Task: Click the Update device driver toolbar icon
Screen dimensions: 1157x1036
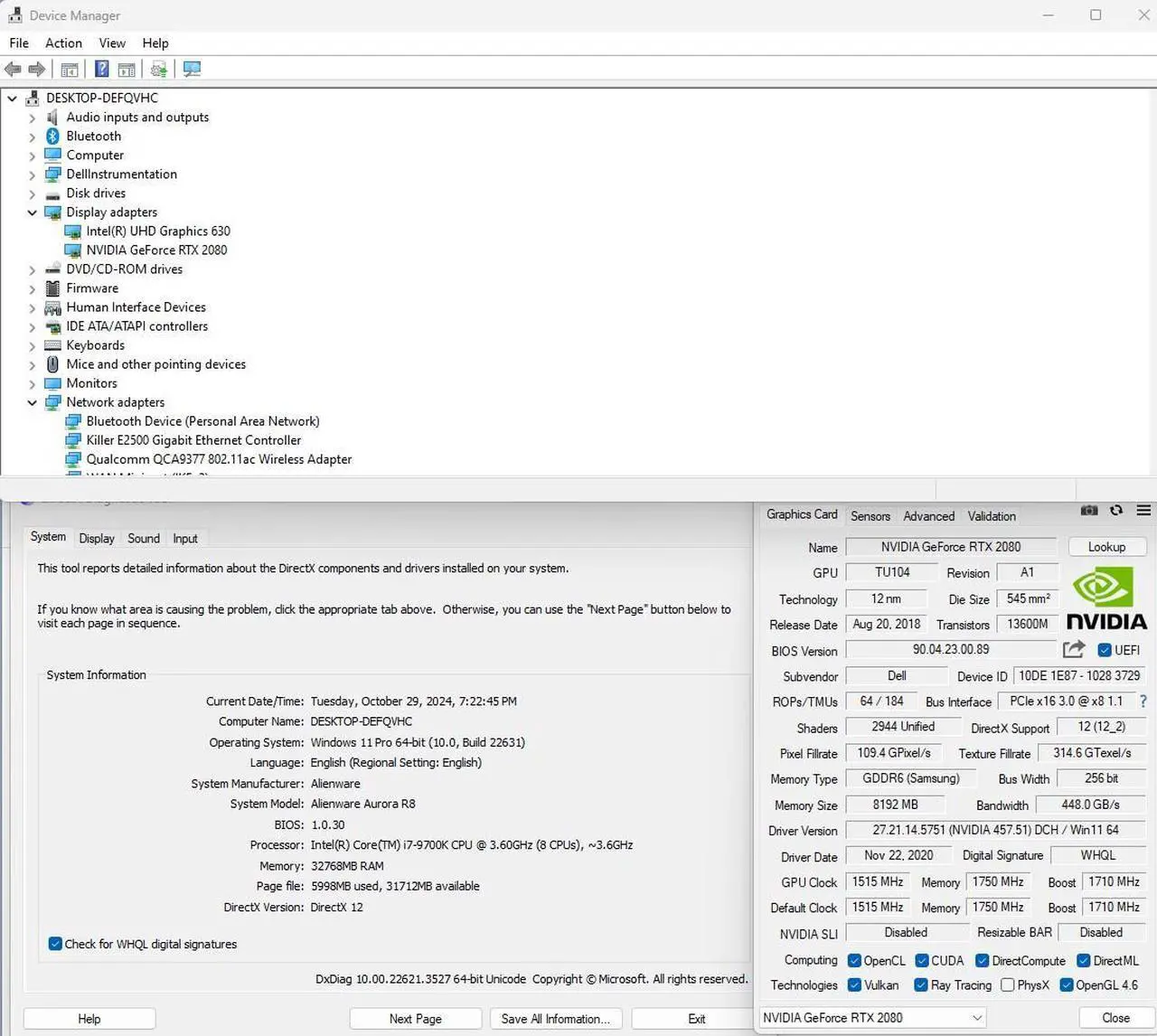Action: (159, 69)
